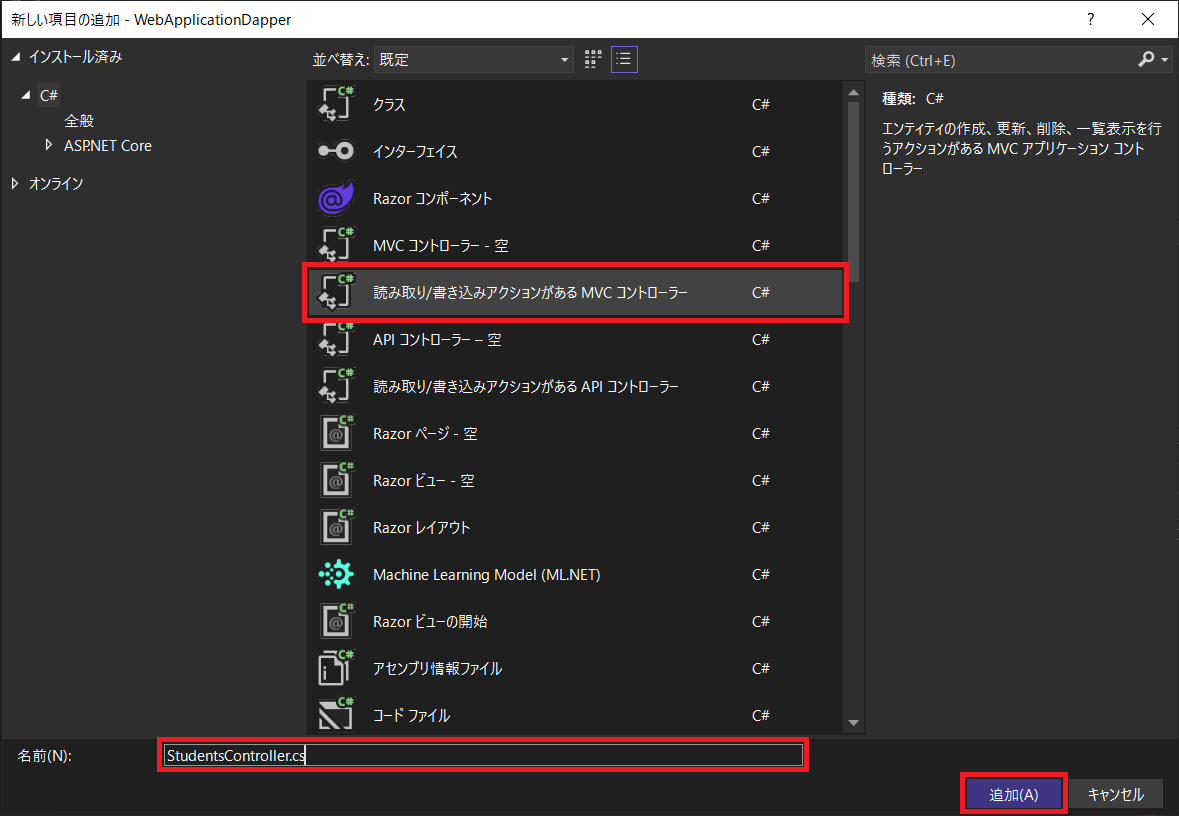Click the コード ファイル template icon

coord(336,715)
